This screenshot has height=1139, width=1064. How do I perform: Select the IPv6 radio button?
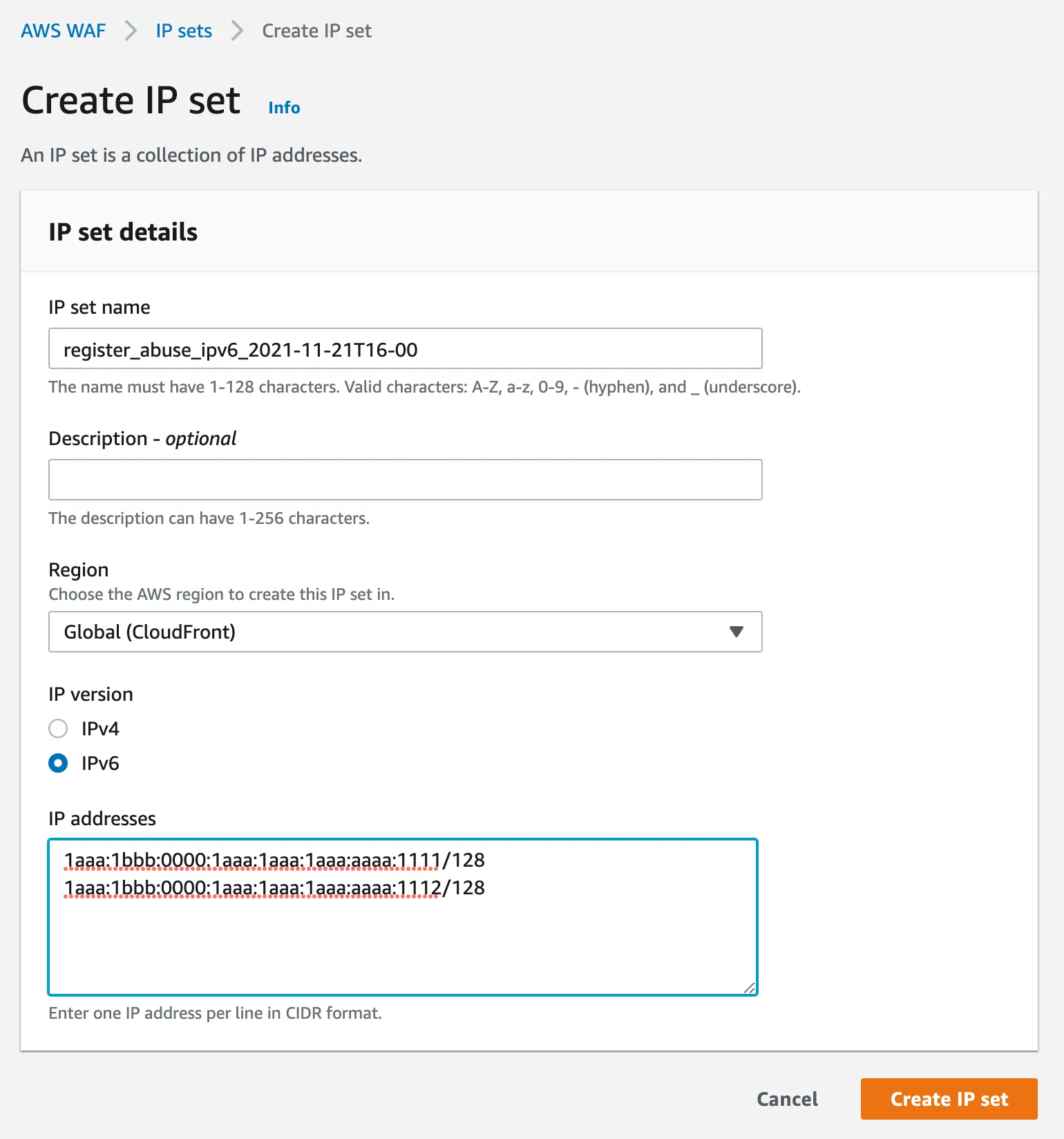58,763
